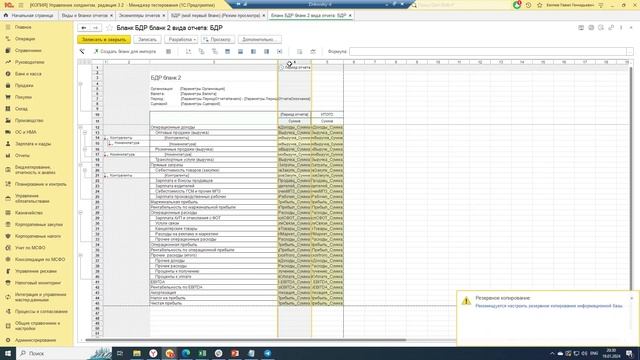Open Бюджетирование, отчетность и анализ section
Image resolution: width=640 pixels, height=360 pixels.
35,170
